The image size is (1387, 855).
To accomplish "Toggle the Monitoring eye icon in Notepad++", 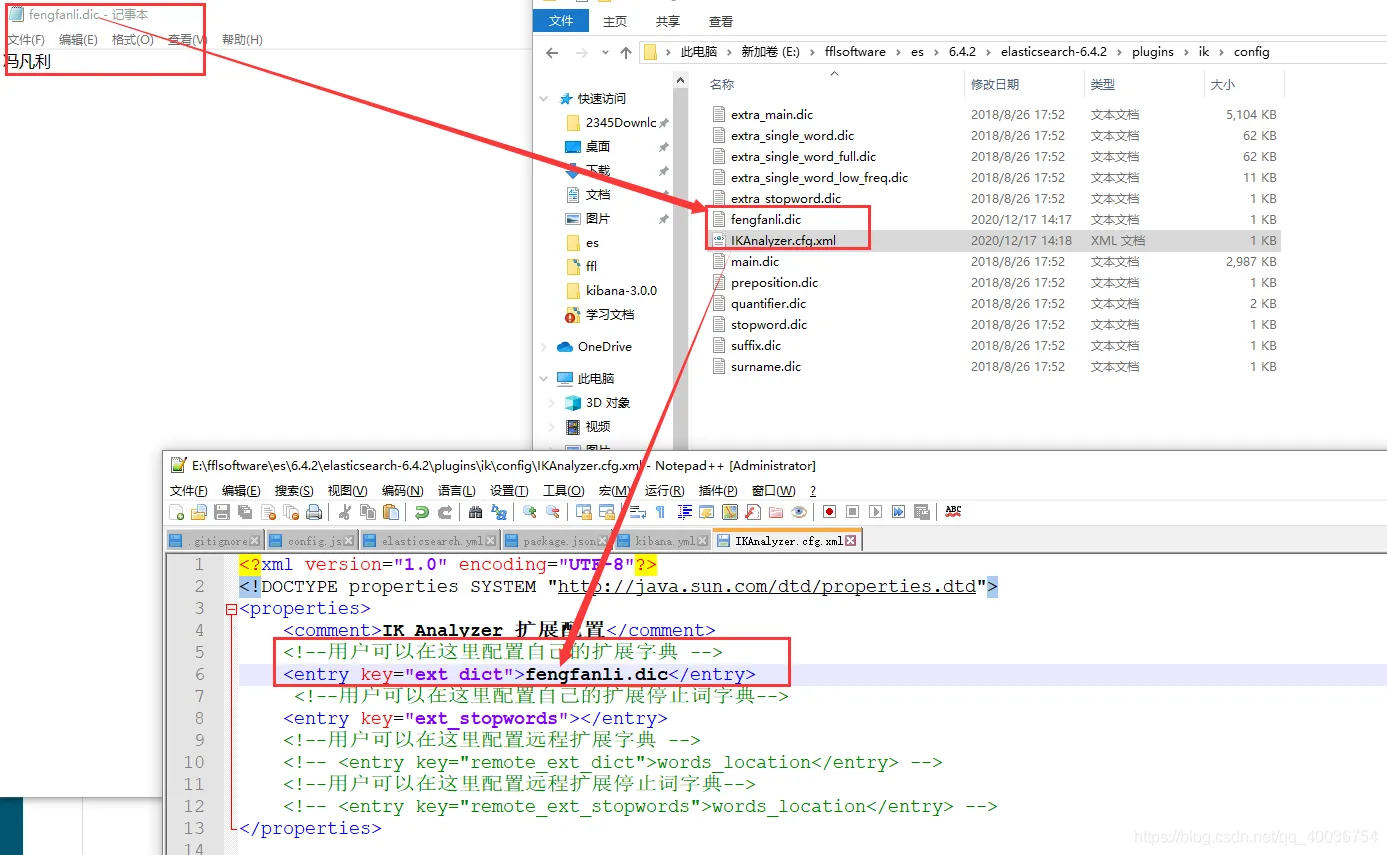I will pyautogui.click(x=799, y=512).
